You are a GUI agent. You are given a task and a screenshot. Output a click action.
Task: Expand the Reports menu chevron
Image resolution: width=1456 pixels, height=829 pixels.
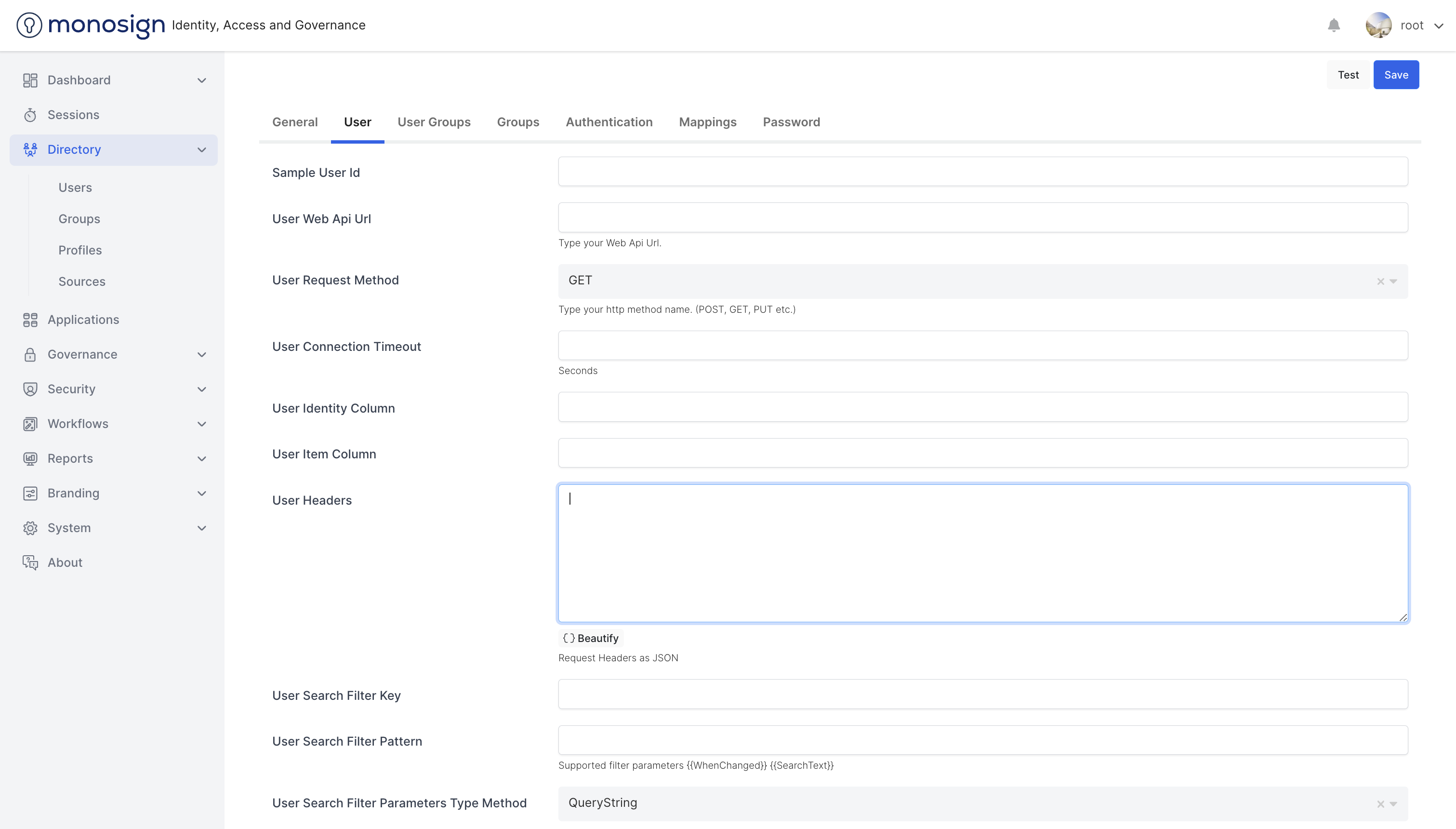201,459
